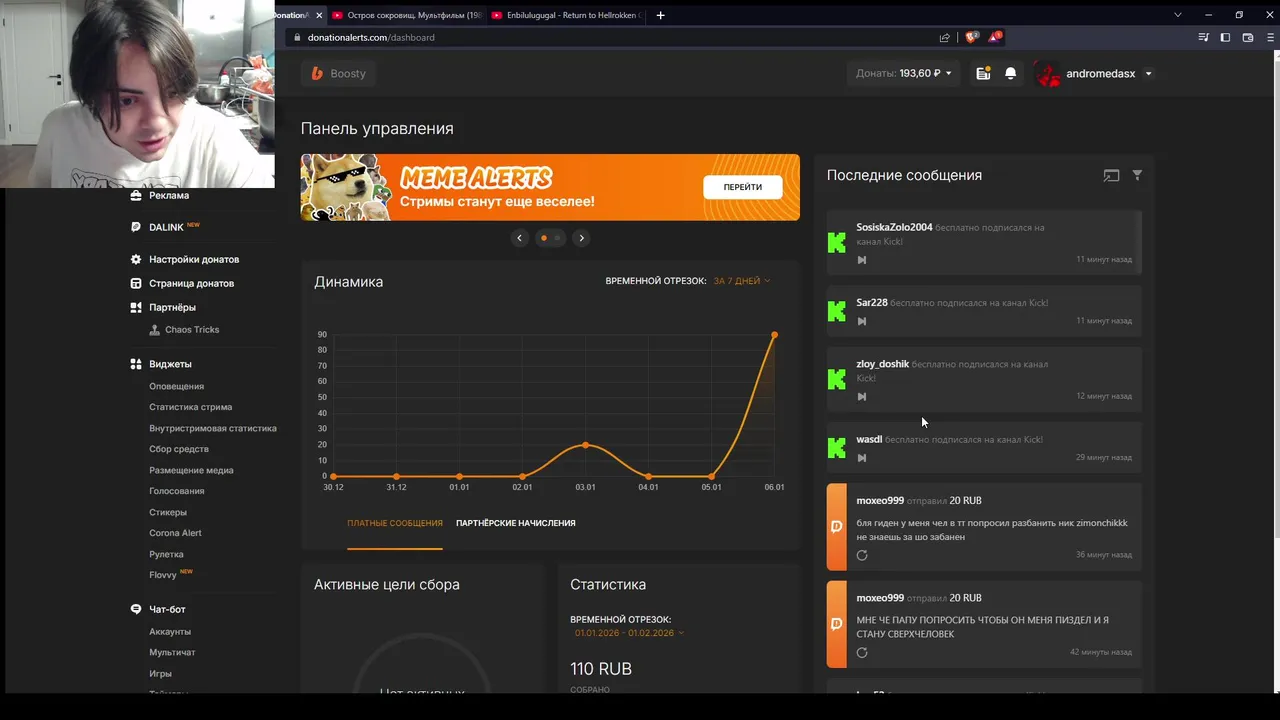This screenshot has height=720, width=1280.
Task: Open Игры under Чат-бот
Action: point(160,673)
